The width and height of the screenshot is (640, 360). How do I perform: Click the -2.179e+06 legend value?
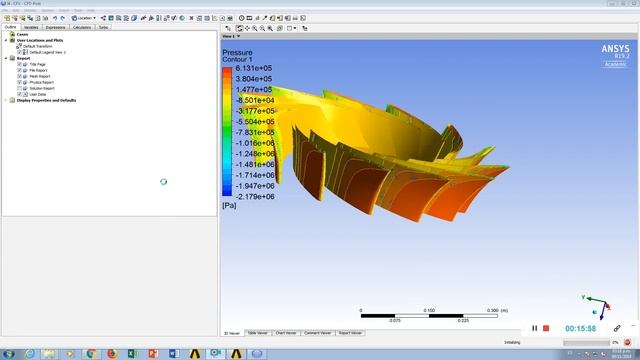pyautogui.click(x=255, y=197)
